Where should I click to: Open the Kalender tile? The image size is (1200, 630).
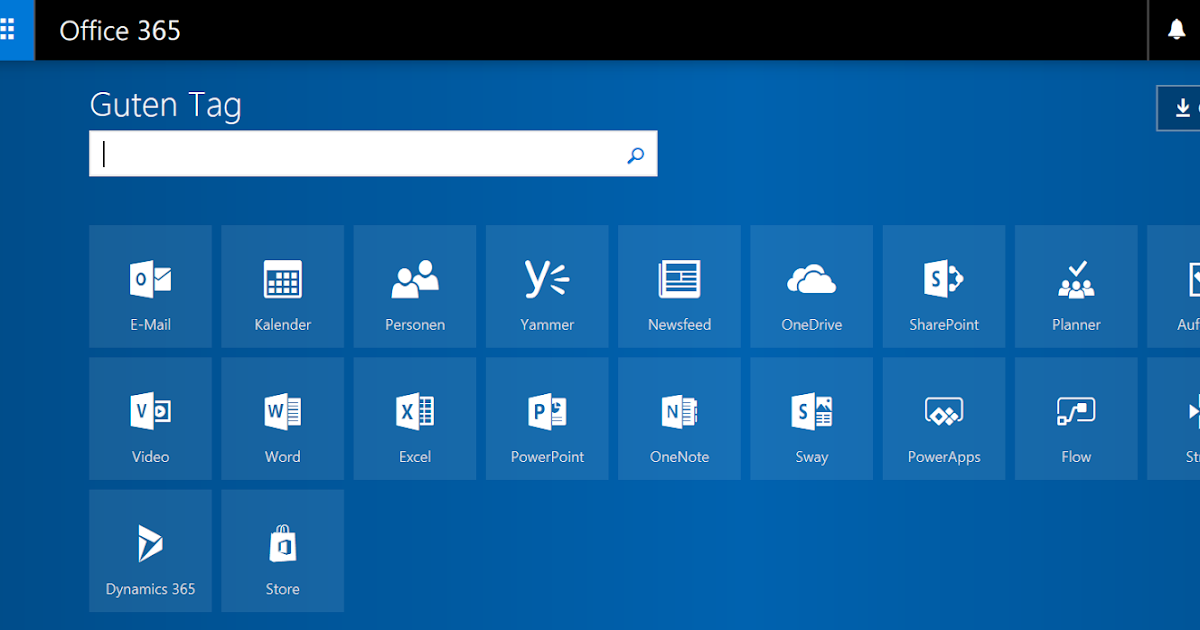[283, 286]
